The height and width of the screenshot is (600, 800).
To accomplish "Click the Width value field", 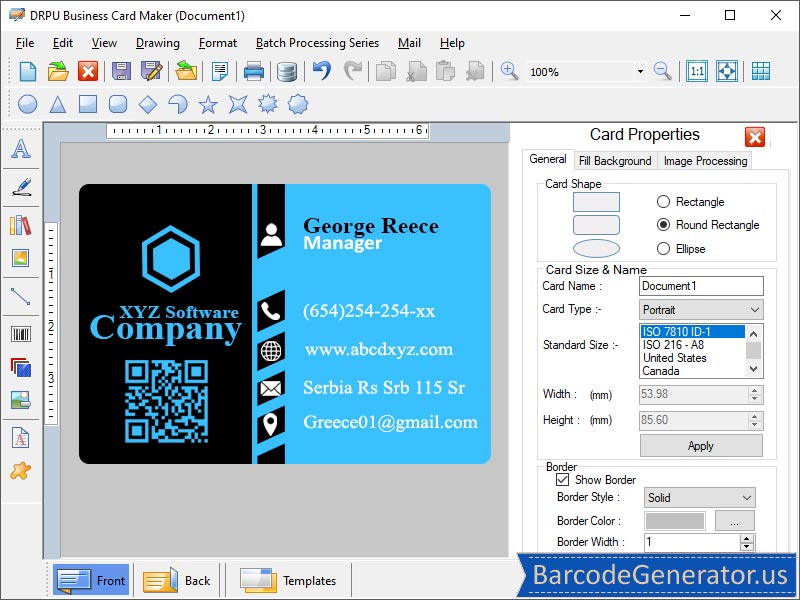I will [693, 394].
